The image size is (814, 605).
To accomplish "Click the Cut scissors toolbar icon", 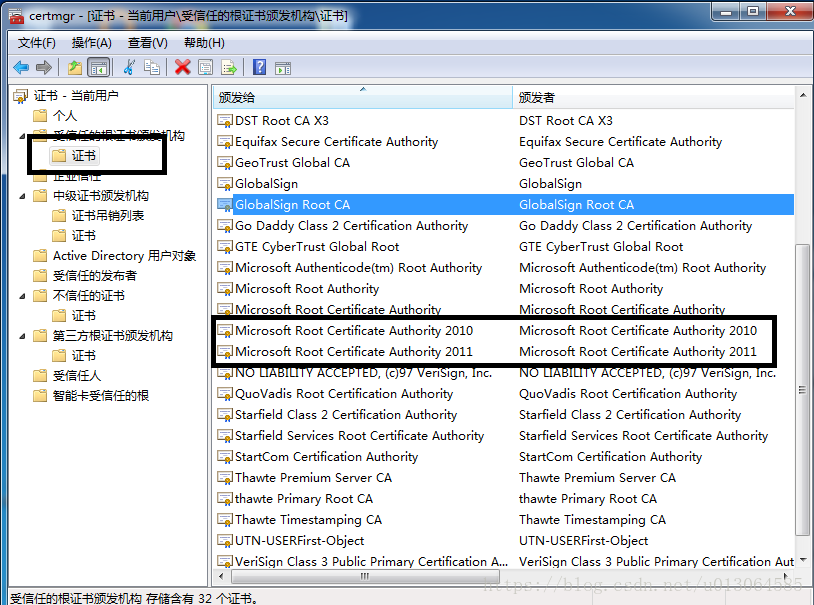I will pyautogui.click(x=129, y=67).
